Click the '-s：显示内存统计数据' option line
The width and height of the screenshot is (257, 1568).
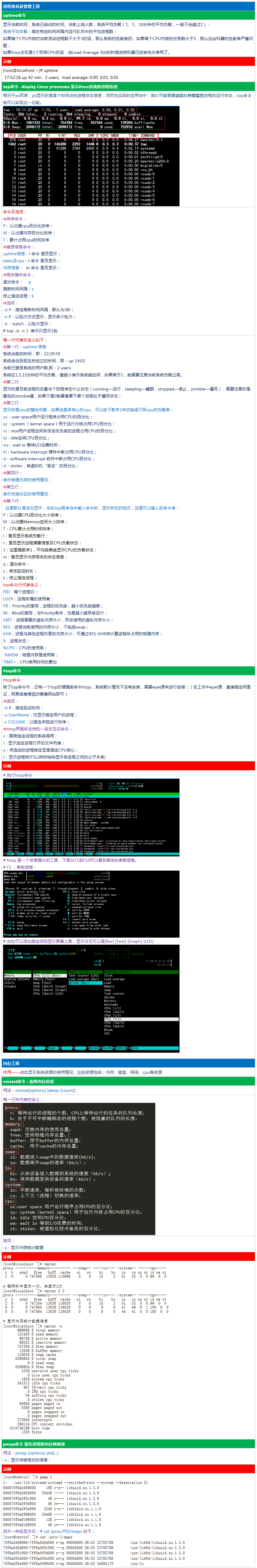(x=23, y=1247)
